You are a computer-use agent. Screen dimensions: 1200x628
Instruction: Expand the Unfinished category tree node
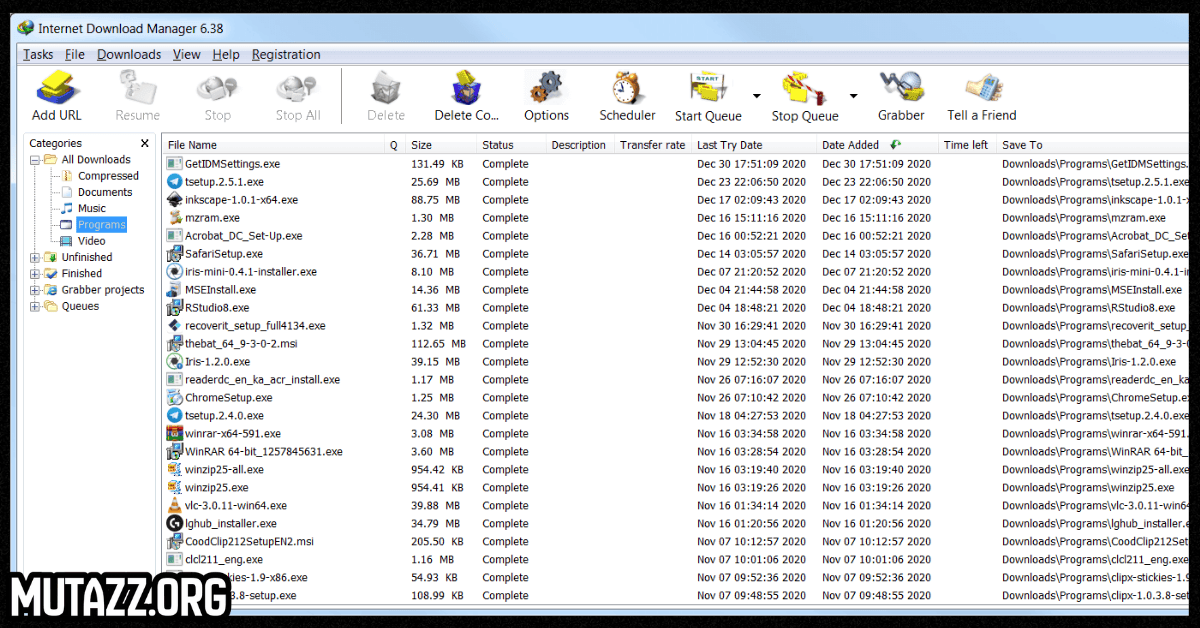point(36,258)
